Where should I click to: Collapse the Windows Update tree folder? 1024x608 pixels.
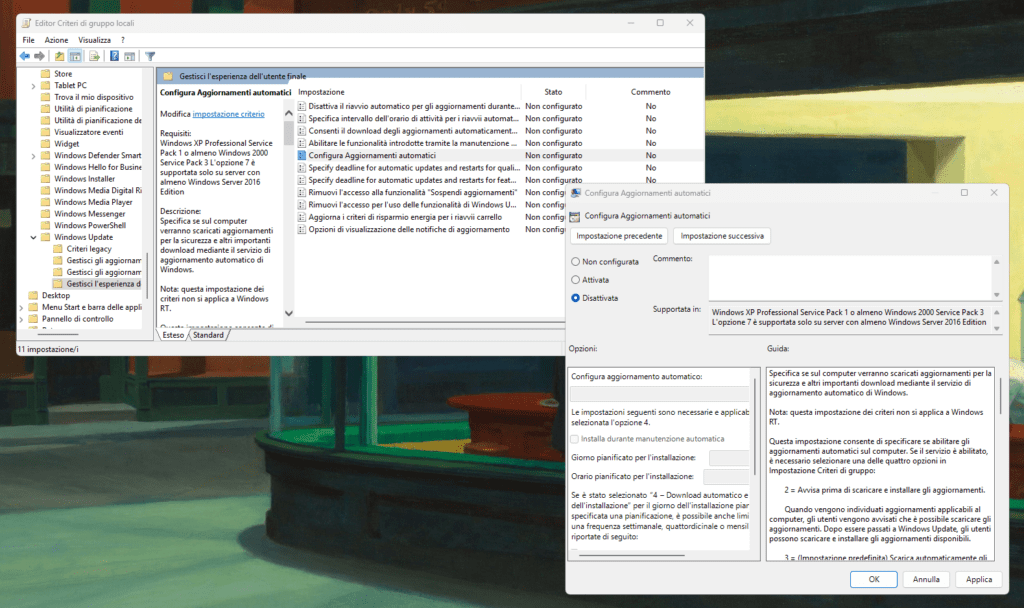pyautogui.click(x=33, y=238)
